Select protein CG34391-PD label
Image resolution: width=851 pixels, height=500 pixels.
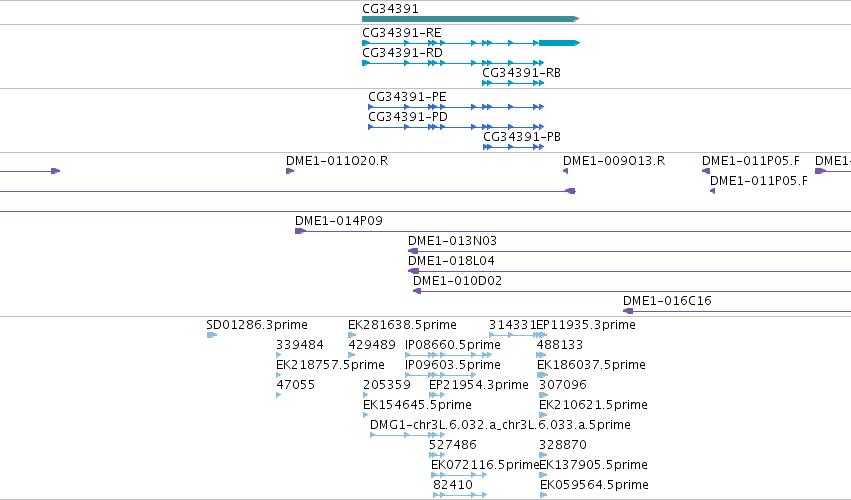[408, 117]
